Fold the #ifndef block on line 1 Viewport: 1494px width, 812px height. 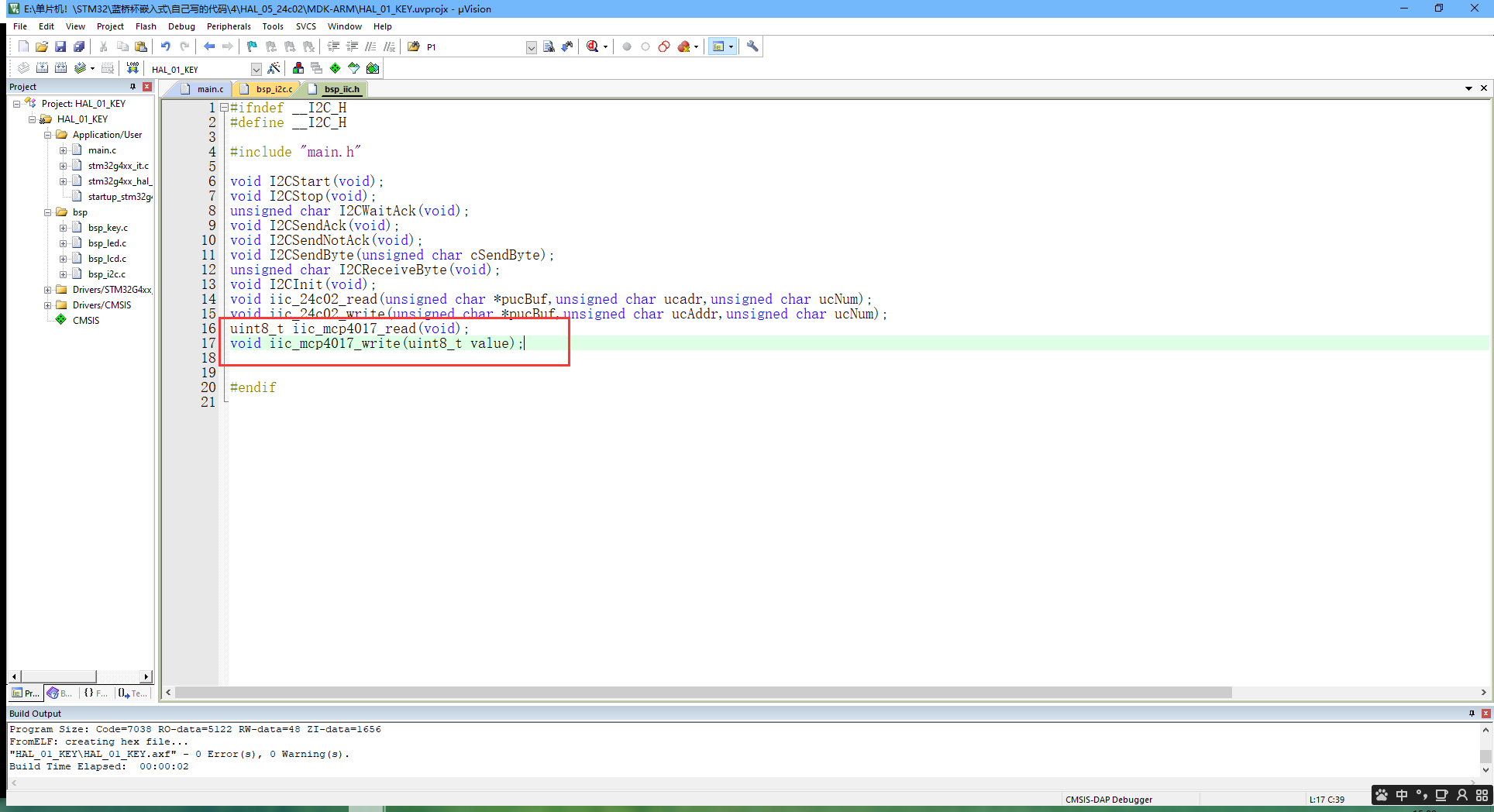[224, 108]
